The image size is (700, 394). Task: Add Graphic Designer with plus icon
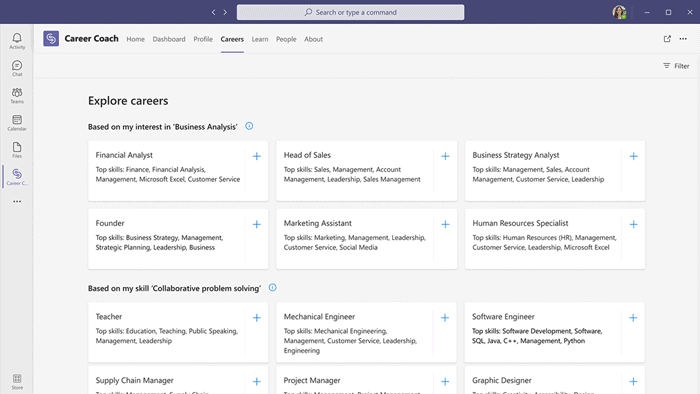(633, 382)
